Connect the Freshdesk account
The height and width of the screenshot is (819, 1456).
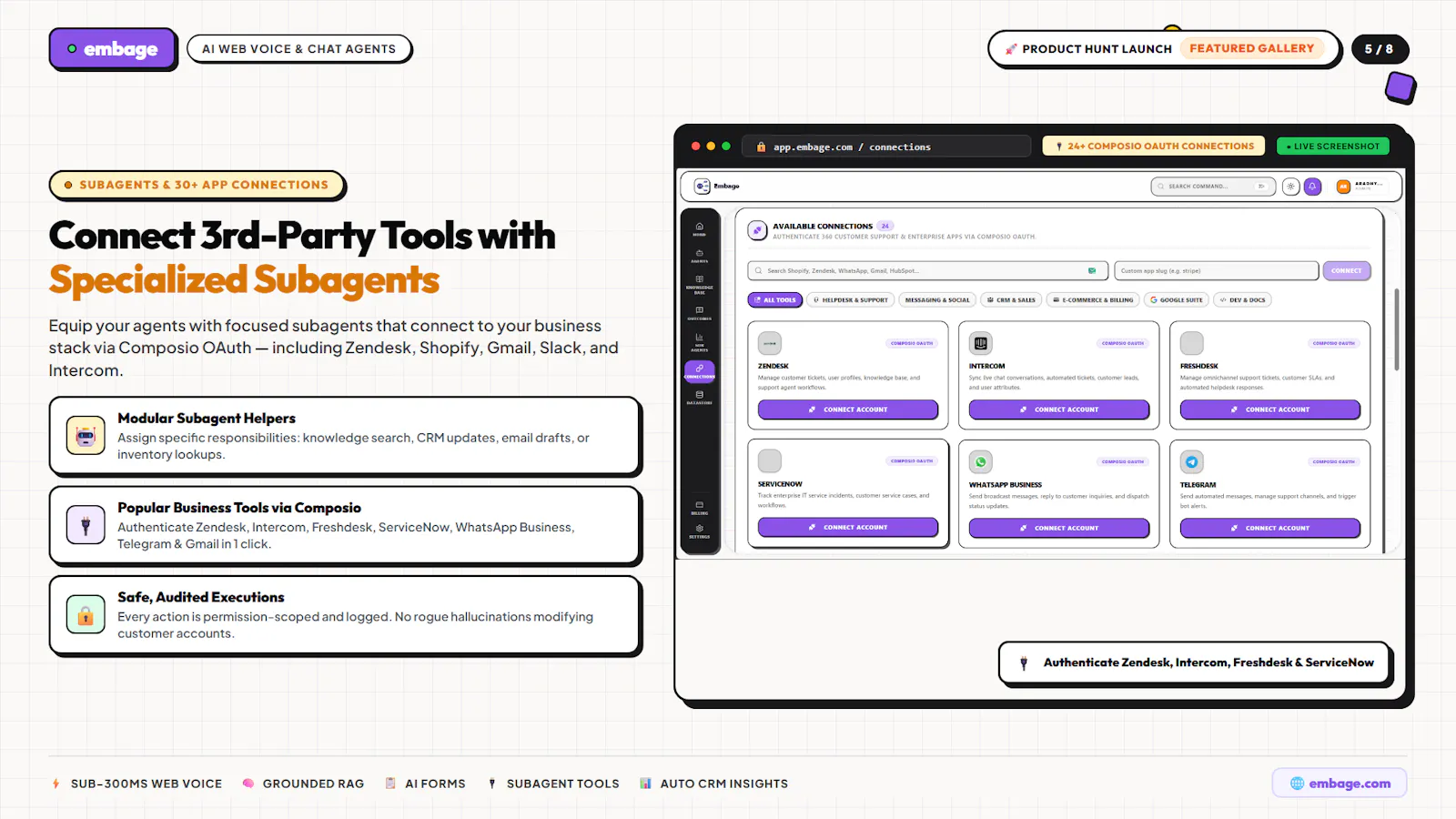click(x=1270, y=409)
